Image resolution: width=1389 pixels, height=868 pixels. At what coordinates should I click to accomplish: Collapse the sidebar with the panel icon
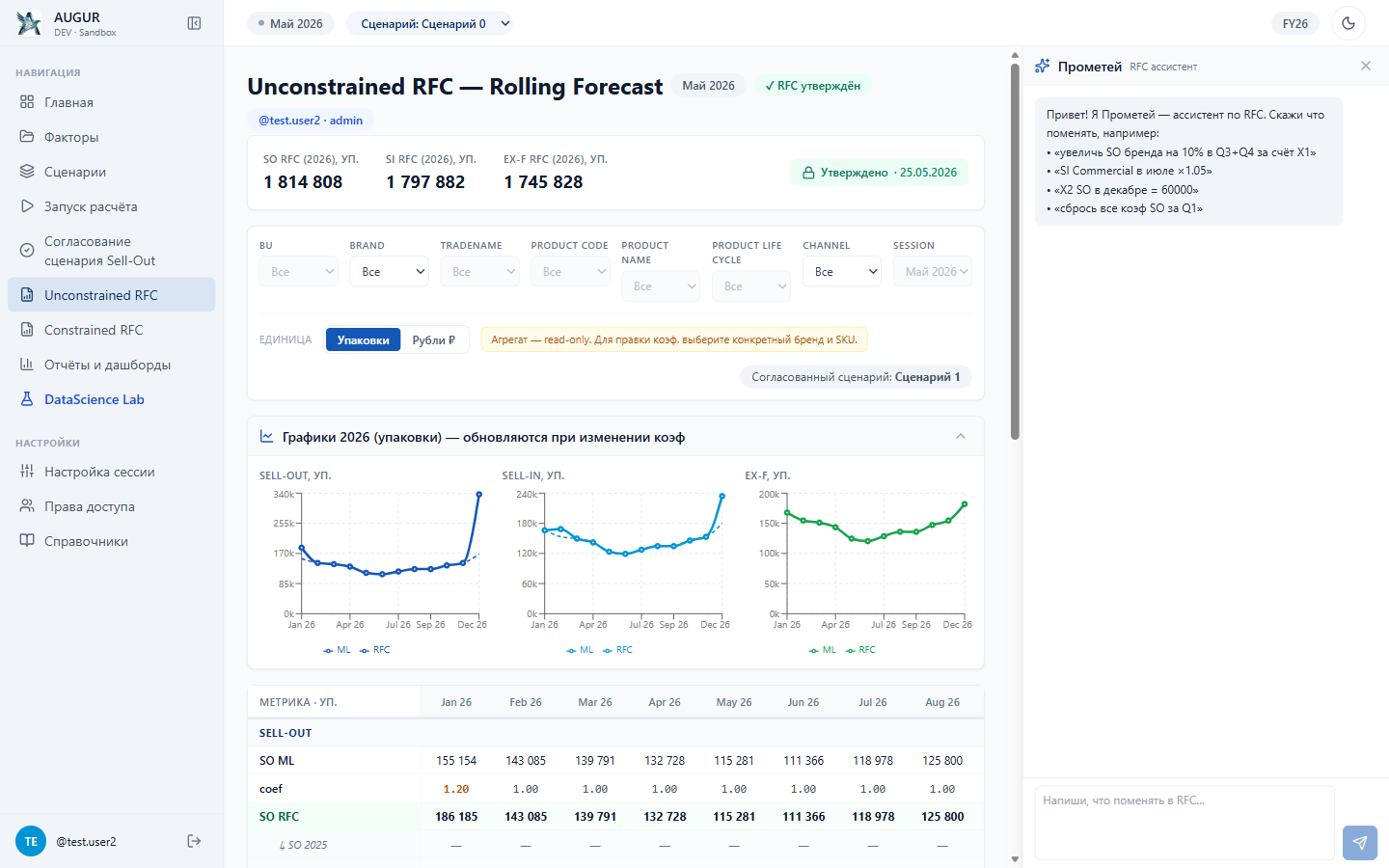click(x=194, y=23)
